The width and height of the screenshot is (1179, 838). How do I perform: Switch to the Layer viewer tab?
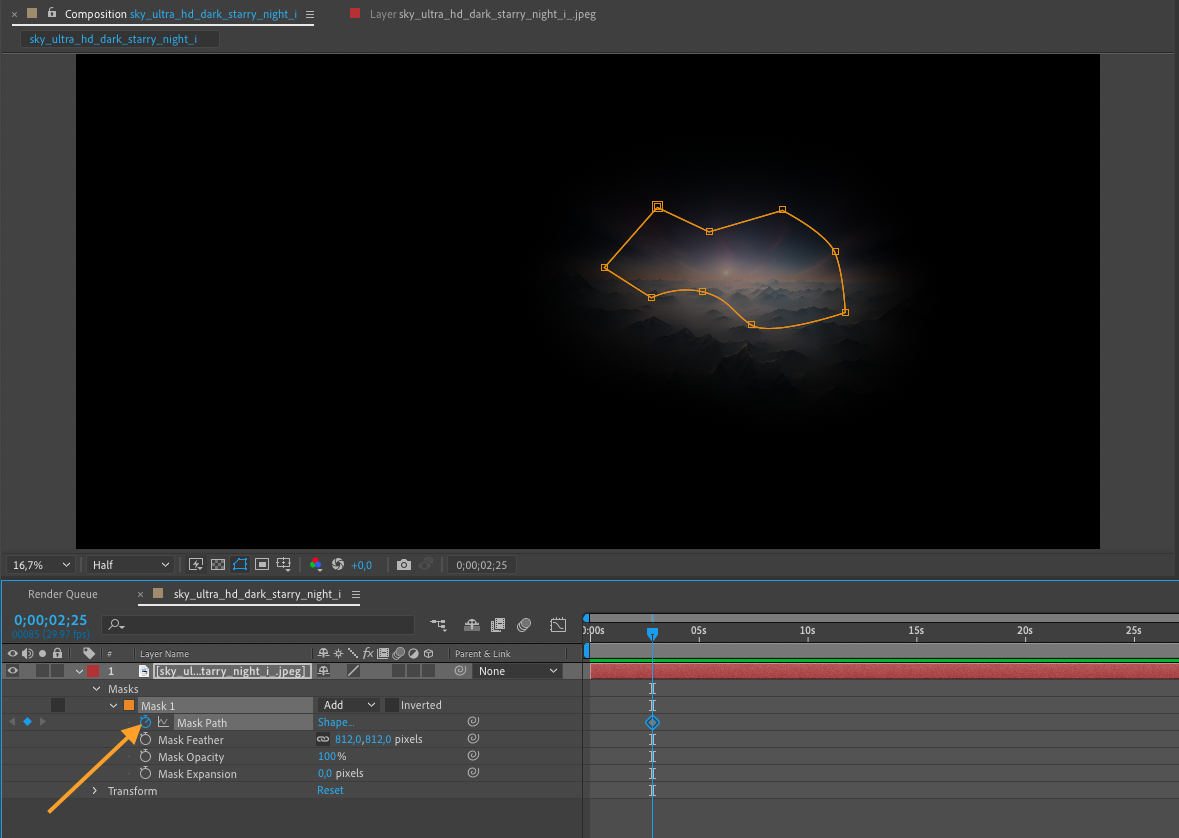click(482, 15)
